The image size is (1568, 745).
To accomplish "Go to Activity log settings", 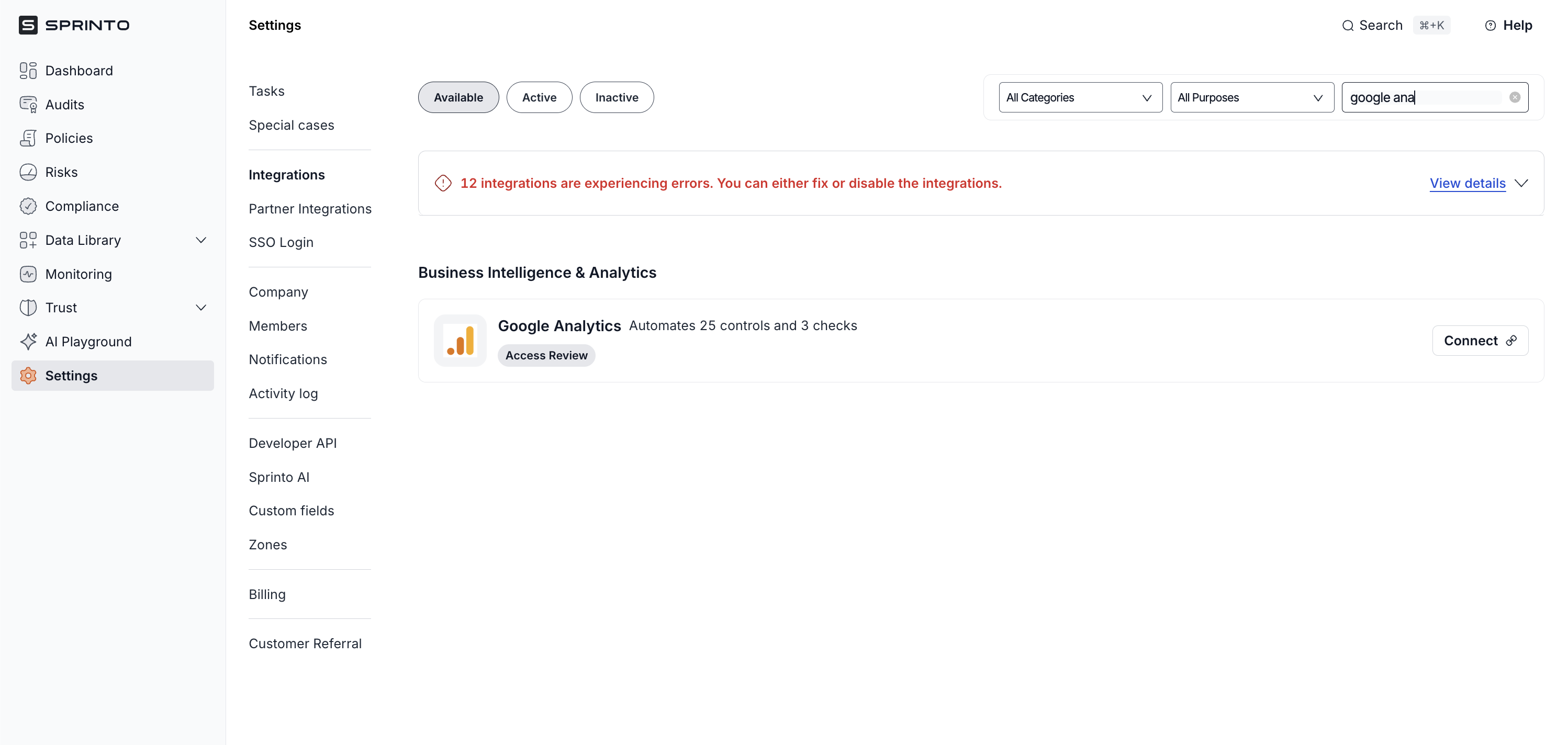I will (283, 393).
